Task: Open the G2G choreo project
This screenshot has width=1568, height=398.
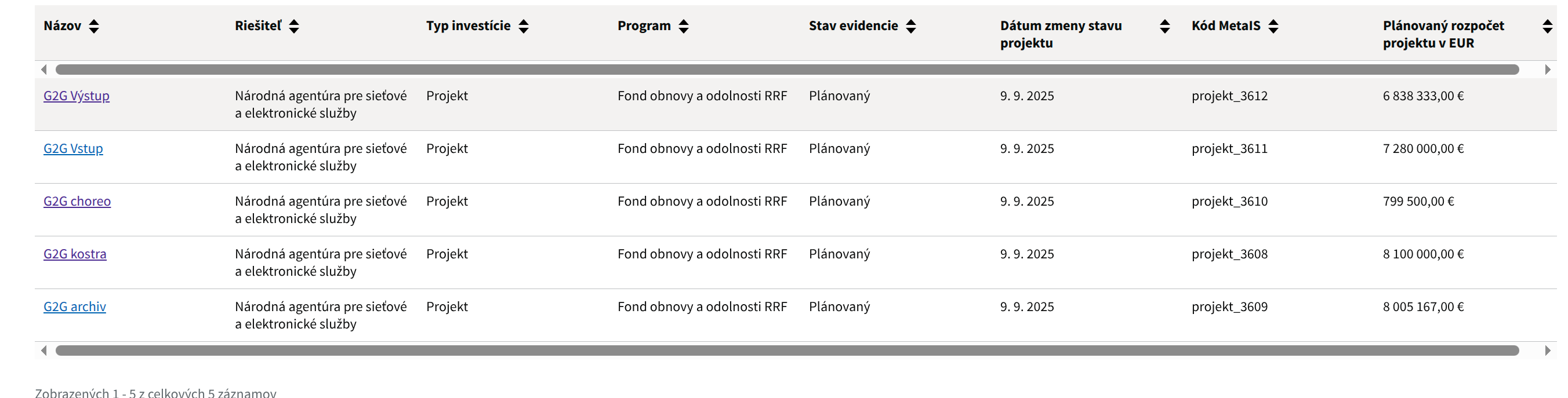Action: tap(77, 202)
